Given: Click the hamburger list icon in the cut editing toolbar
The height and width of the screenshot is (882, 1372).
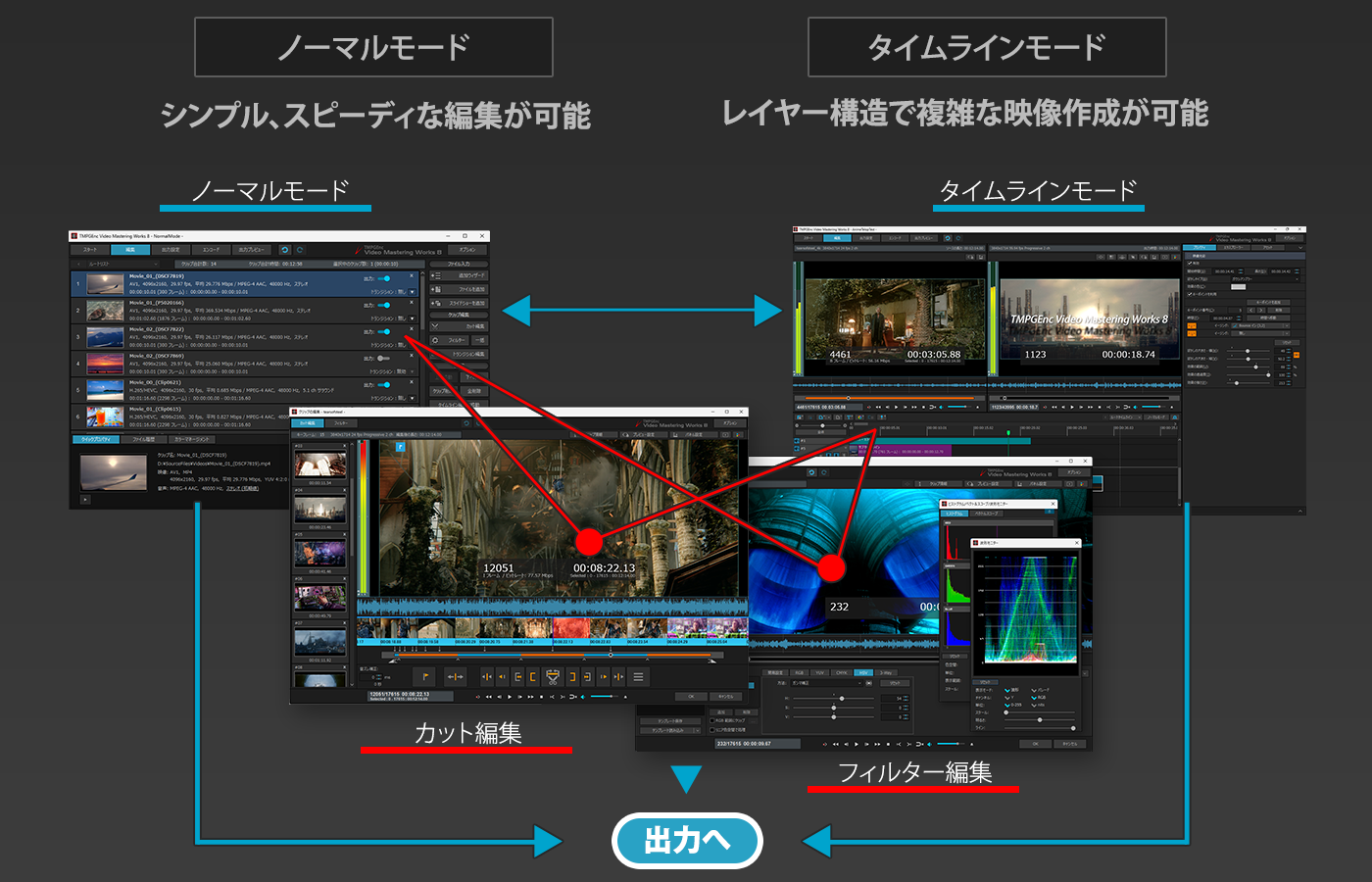Looking at the screenshot, I should click(x=639, y=675).
